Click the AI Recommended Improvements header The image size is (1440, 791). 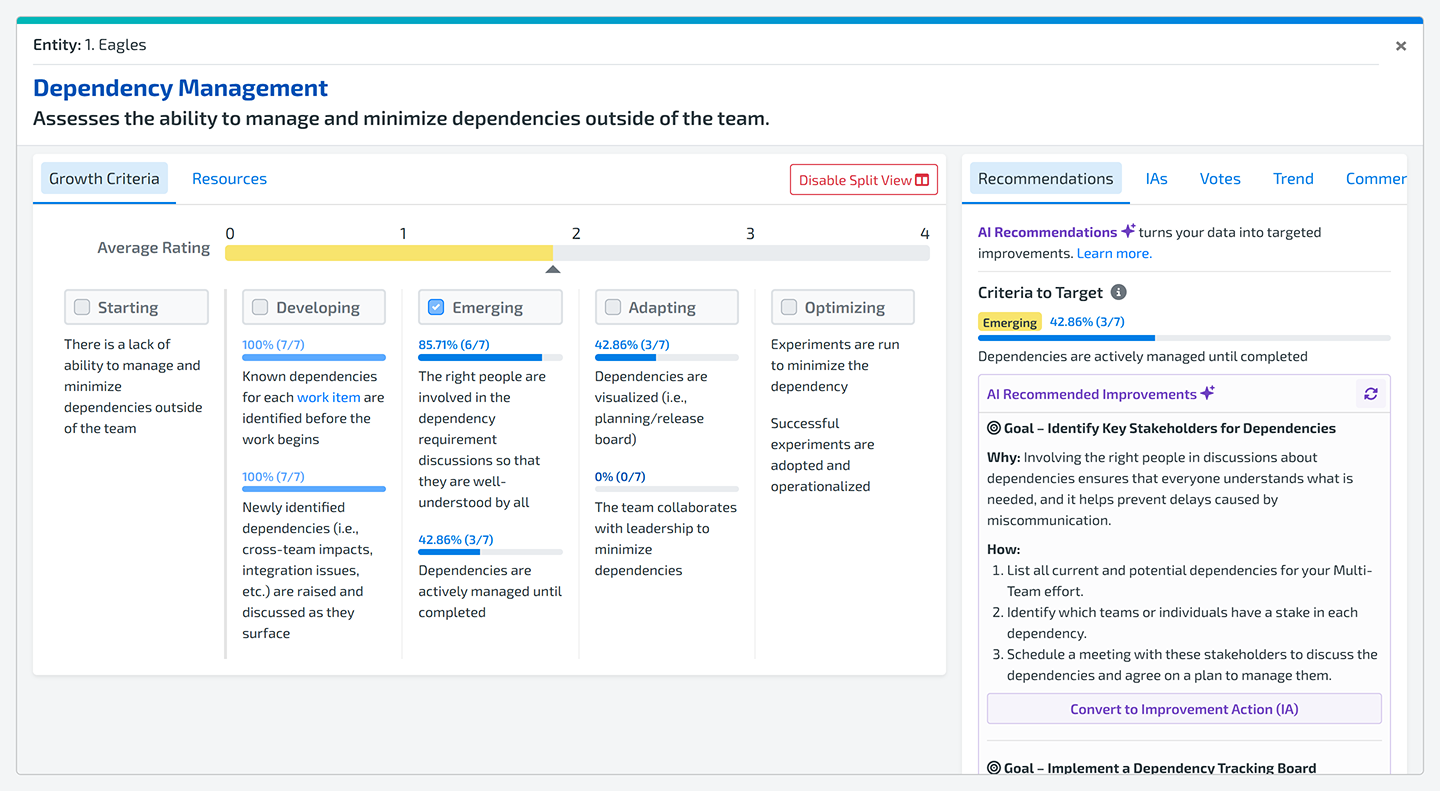pyautogui.click(x=1092, y=394)
